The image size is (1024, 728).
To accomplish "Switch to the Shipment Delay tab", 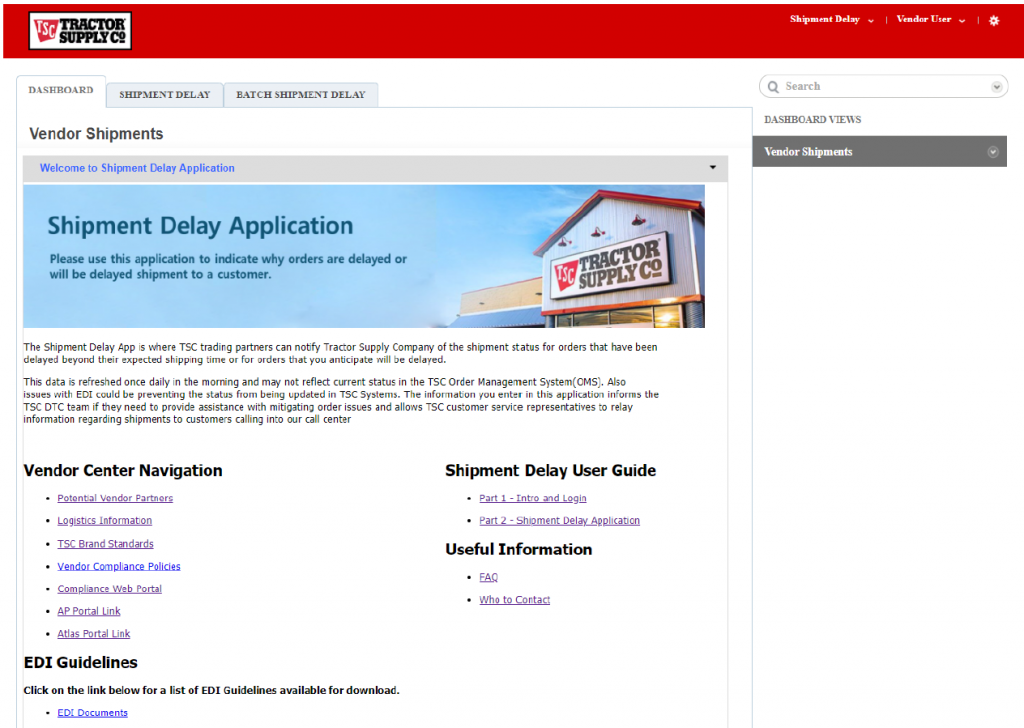I will [x=165, y=95].
